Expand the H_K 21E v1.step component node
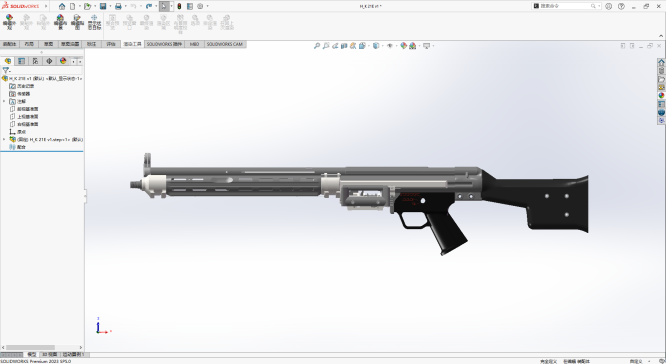 click(4, 139)
